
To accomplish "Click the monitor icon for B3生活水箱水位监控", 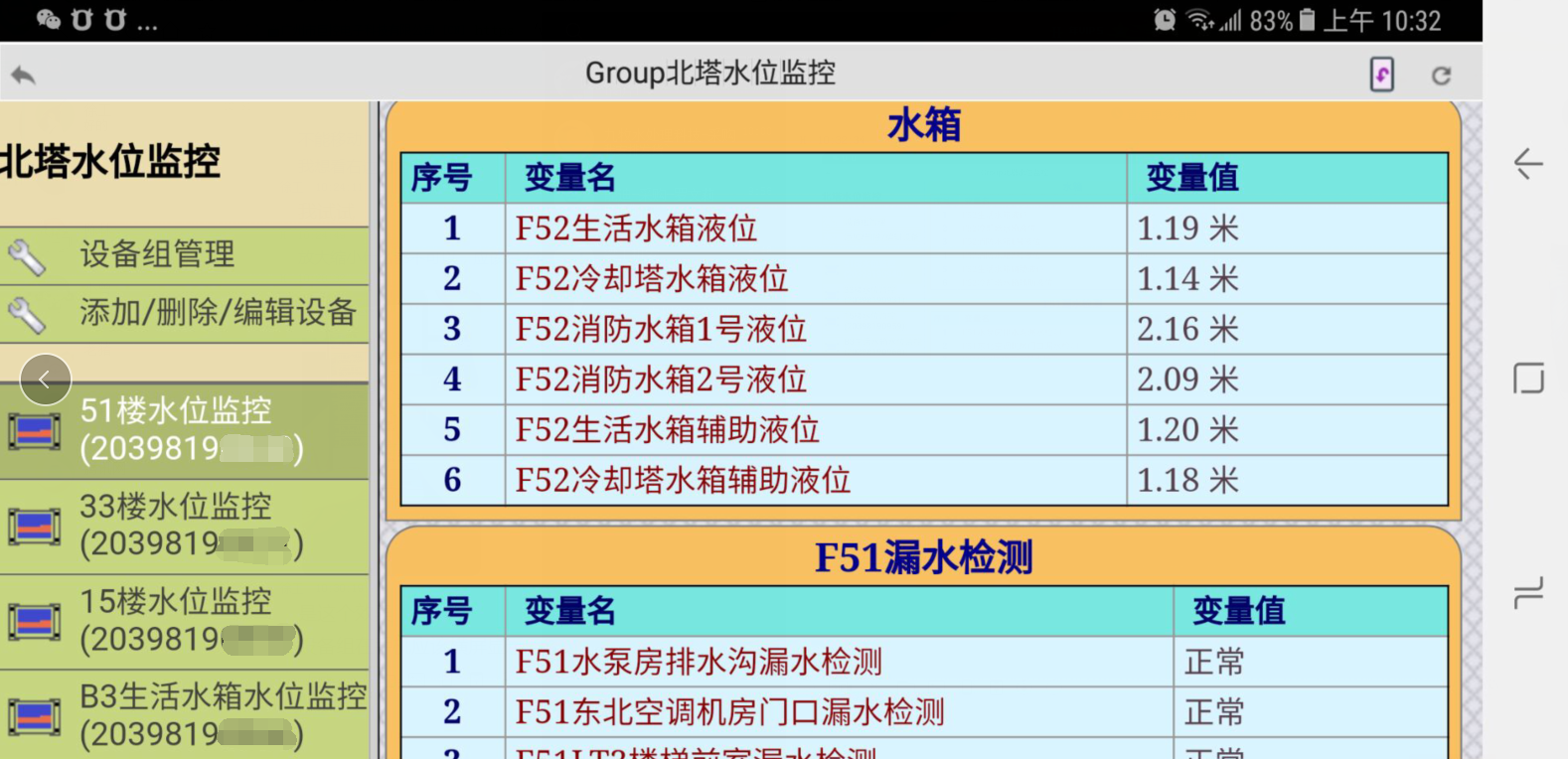I will click(x=35, y=716).
